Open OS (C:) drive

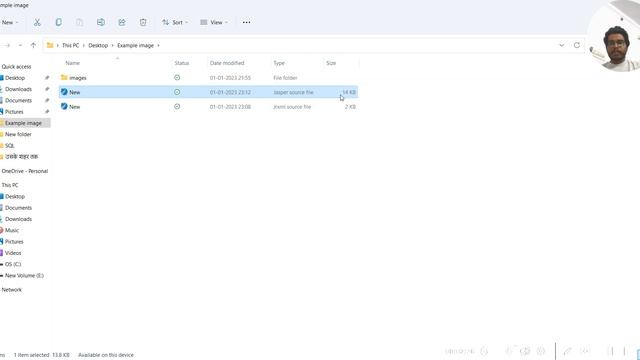tap(13, 264)
